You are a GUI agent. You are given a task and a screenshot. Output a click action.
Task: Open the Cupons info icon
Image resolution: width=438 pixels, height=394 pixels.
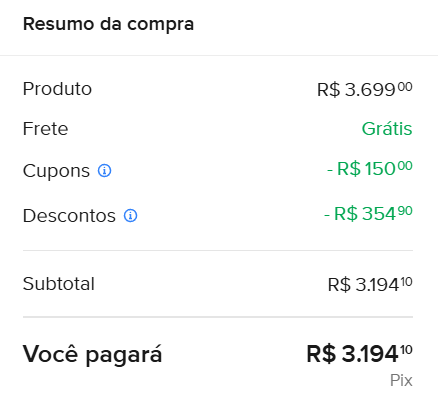coord(104,171)
